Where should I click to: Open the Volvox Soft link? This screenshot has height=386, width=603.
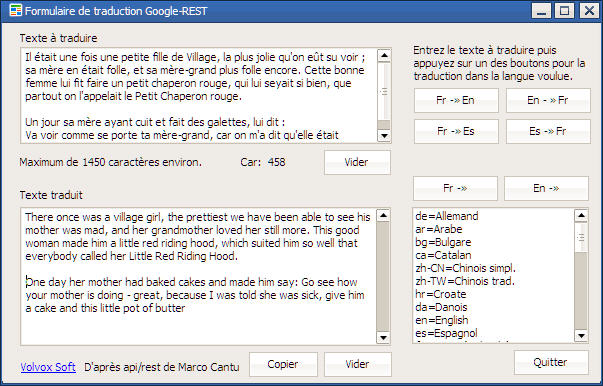48,367
